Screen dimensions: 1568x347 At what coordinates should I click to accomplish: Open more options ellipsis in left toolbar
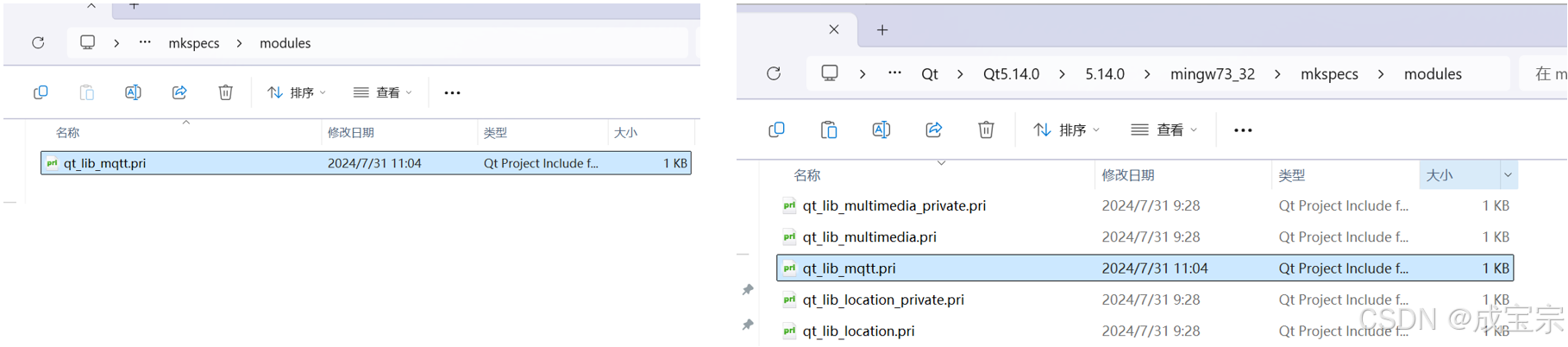[452, 92]
